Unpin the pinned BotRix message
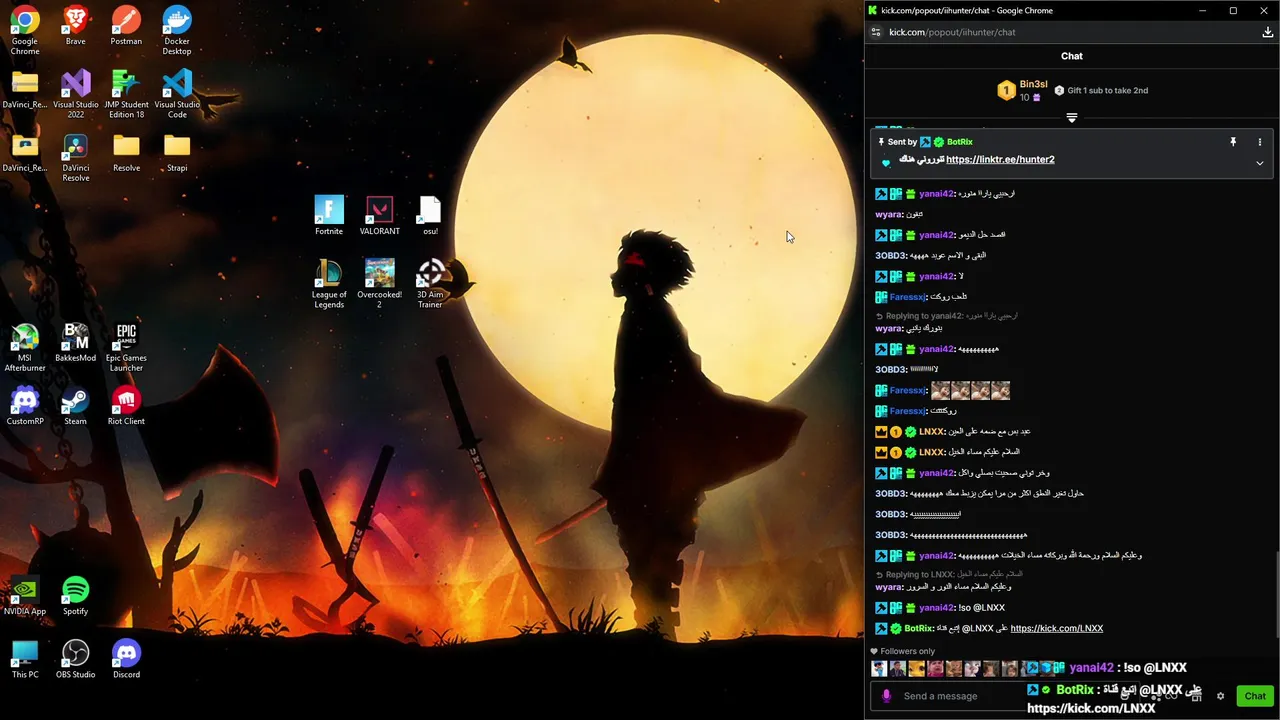Screen dimensions: 1280x720 point(1233,142)
